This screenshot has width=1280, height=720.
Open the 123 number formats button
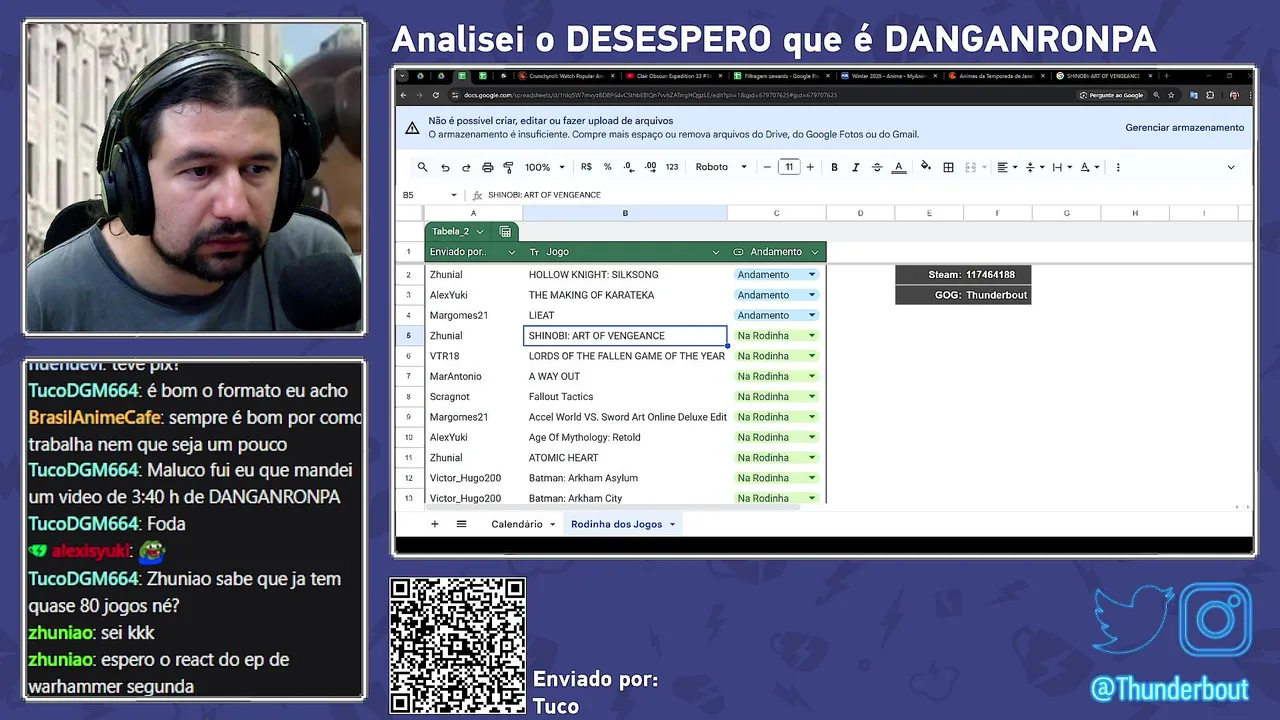click(x=672, y=167)
